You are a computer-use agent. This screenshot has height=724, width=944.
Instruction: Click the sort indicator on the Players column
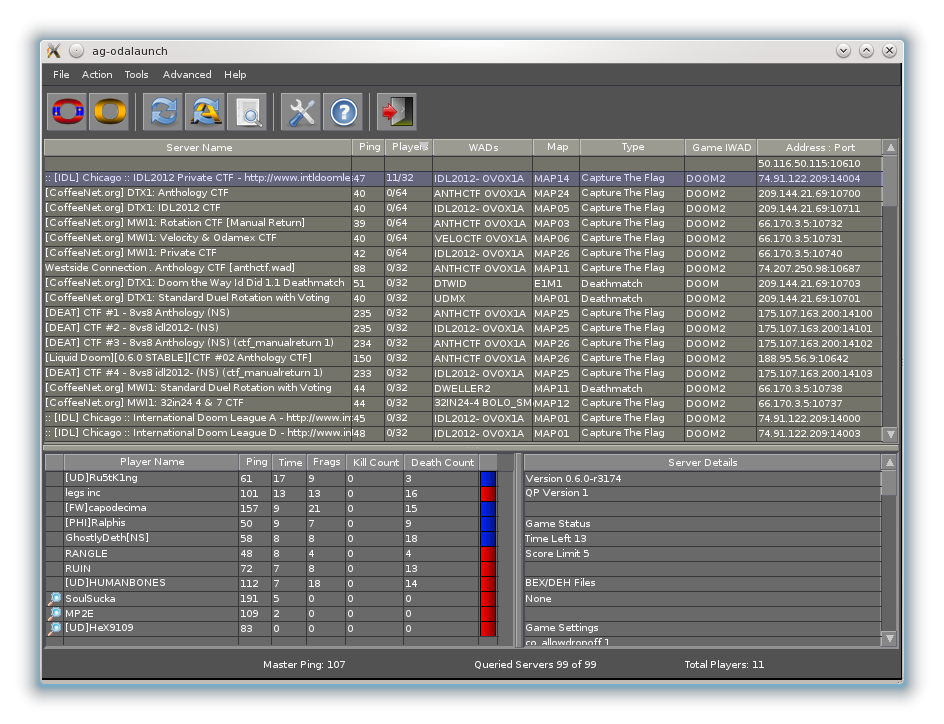(424, 147)
